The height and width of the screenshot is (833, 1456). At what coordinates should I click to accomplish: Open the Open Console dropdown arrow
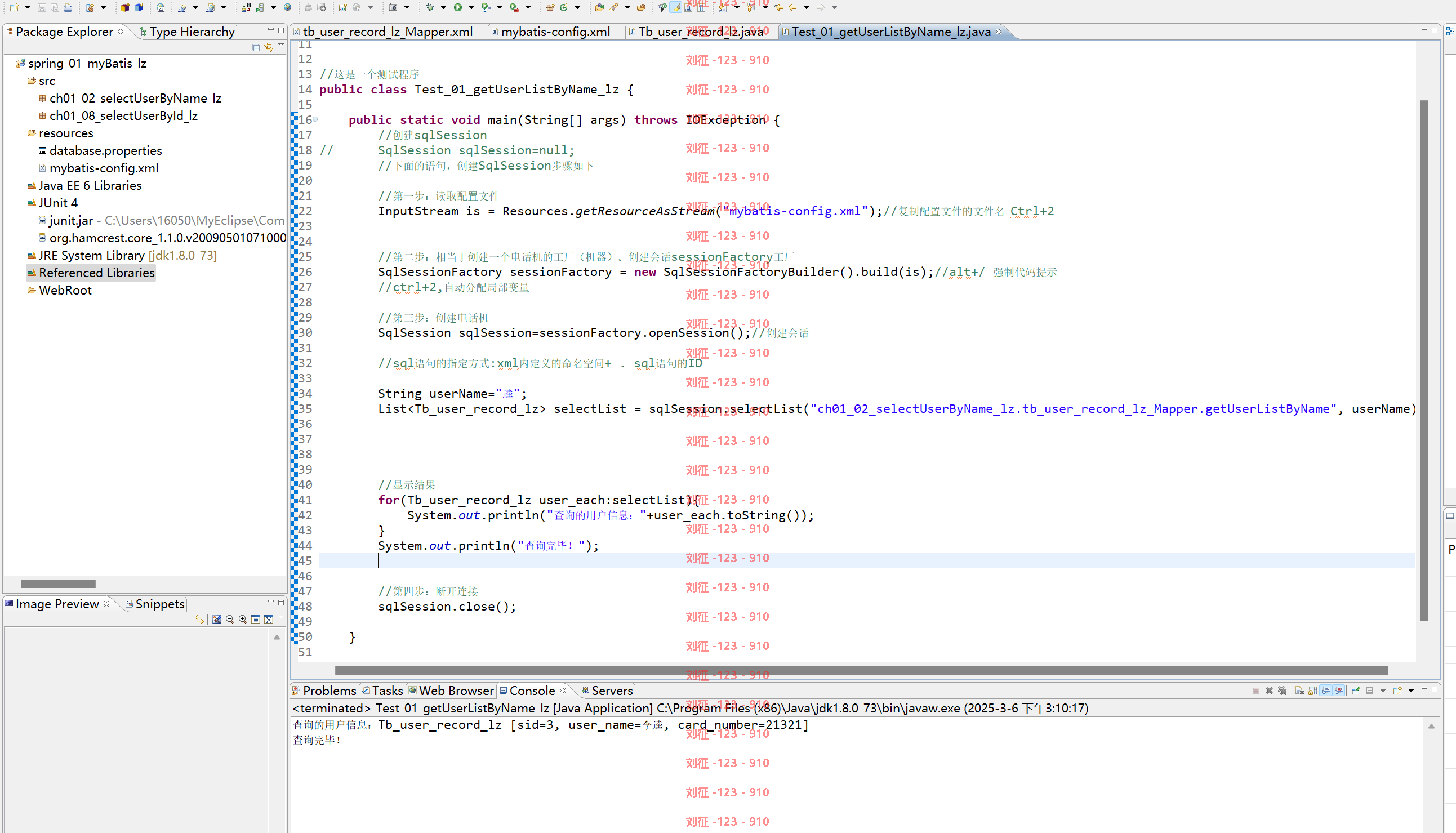[x=1411, y=691]
